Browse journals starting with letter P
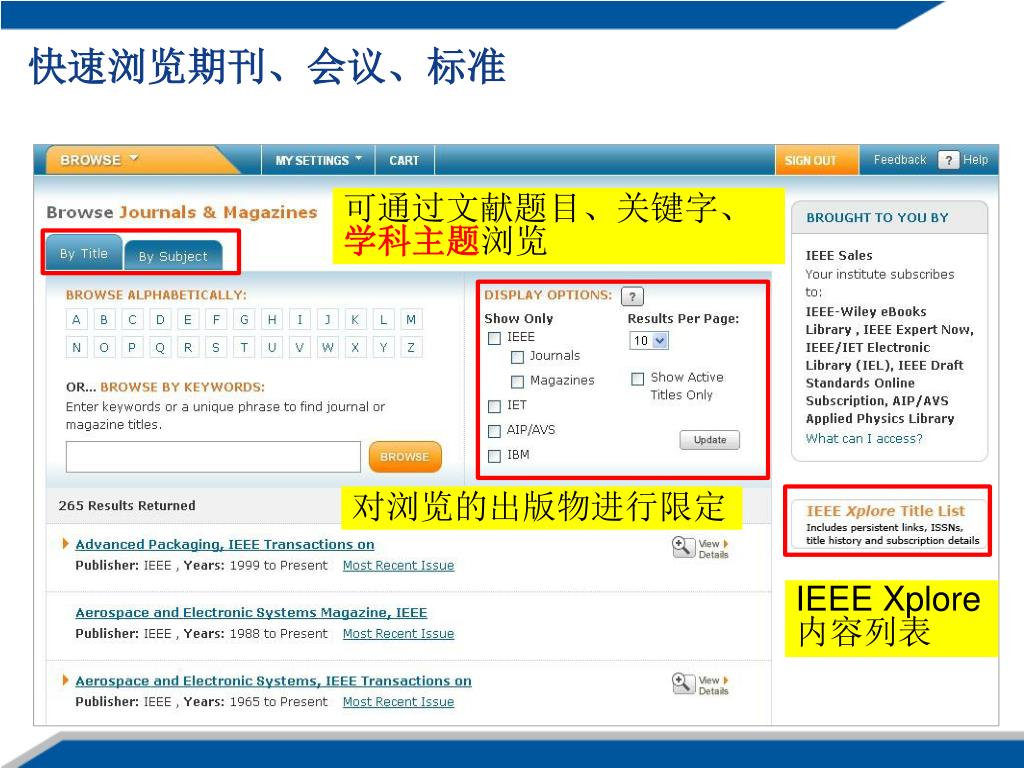The image size is (1024, 768). [132, 347]
